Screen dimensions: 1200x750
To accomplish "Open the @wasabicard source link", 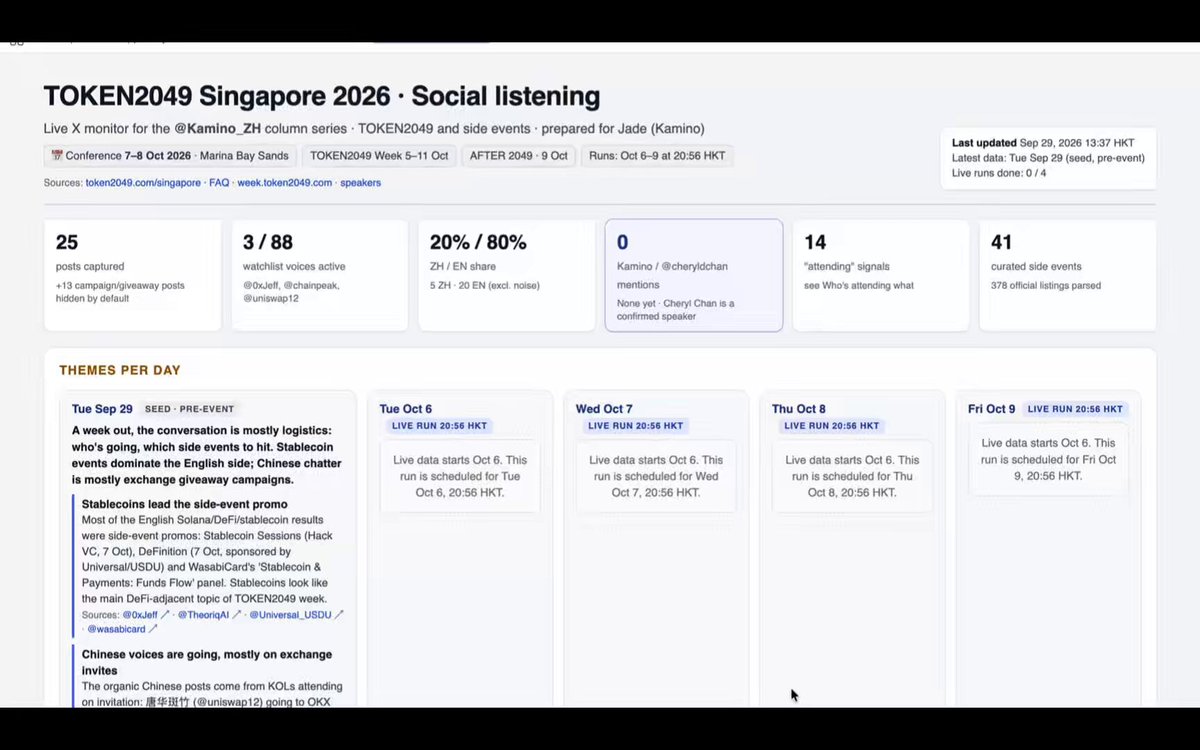I will (x=122, y=629).
